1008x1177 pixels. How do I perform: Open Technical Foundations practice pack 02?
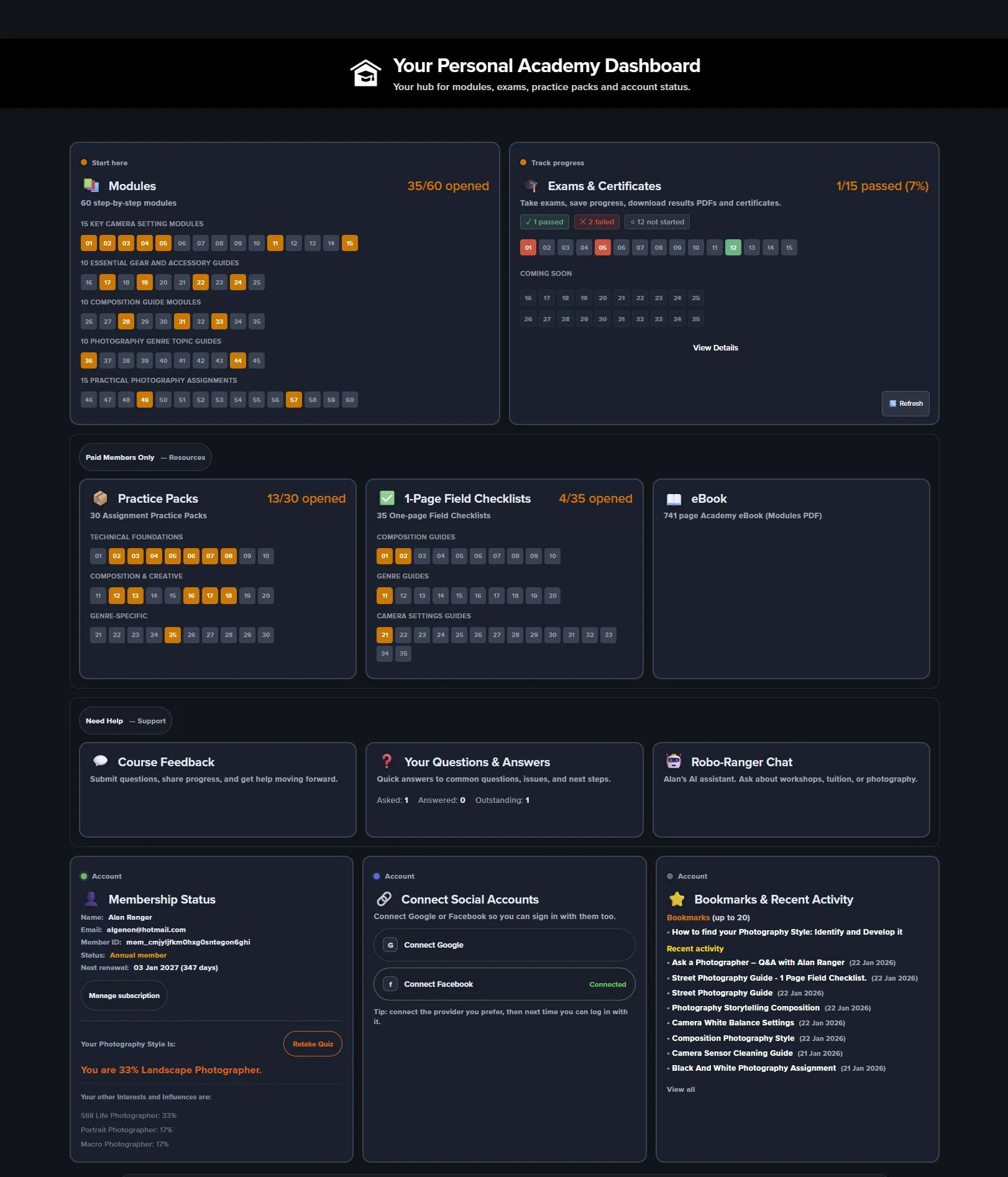[x=117, y=556]
